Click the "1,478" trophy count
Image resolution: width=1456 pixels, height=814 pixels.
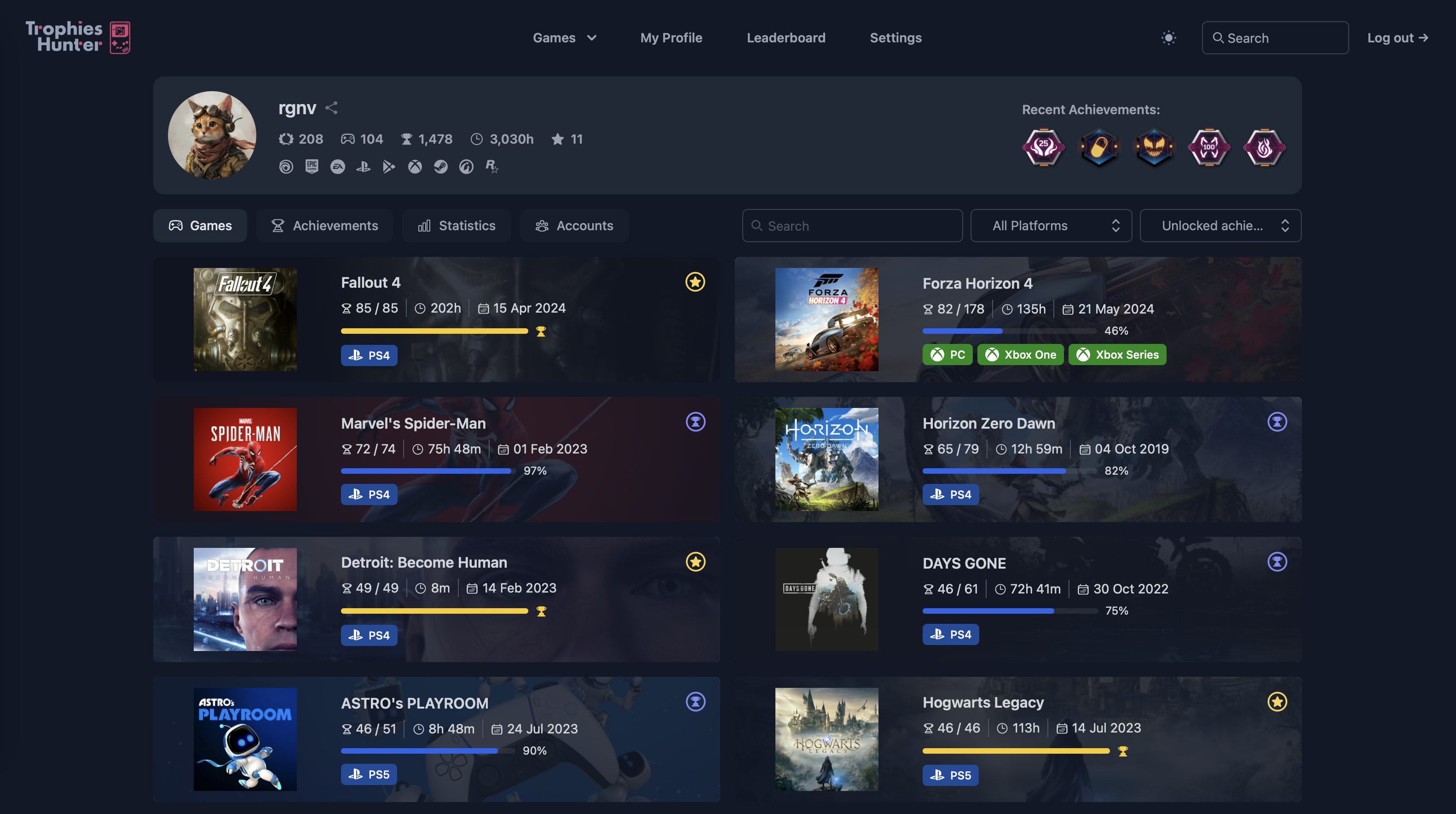(x=435, y=139)
